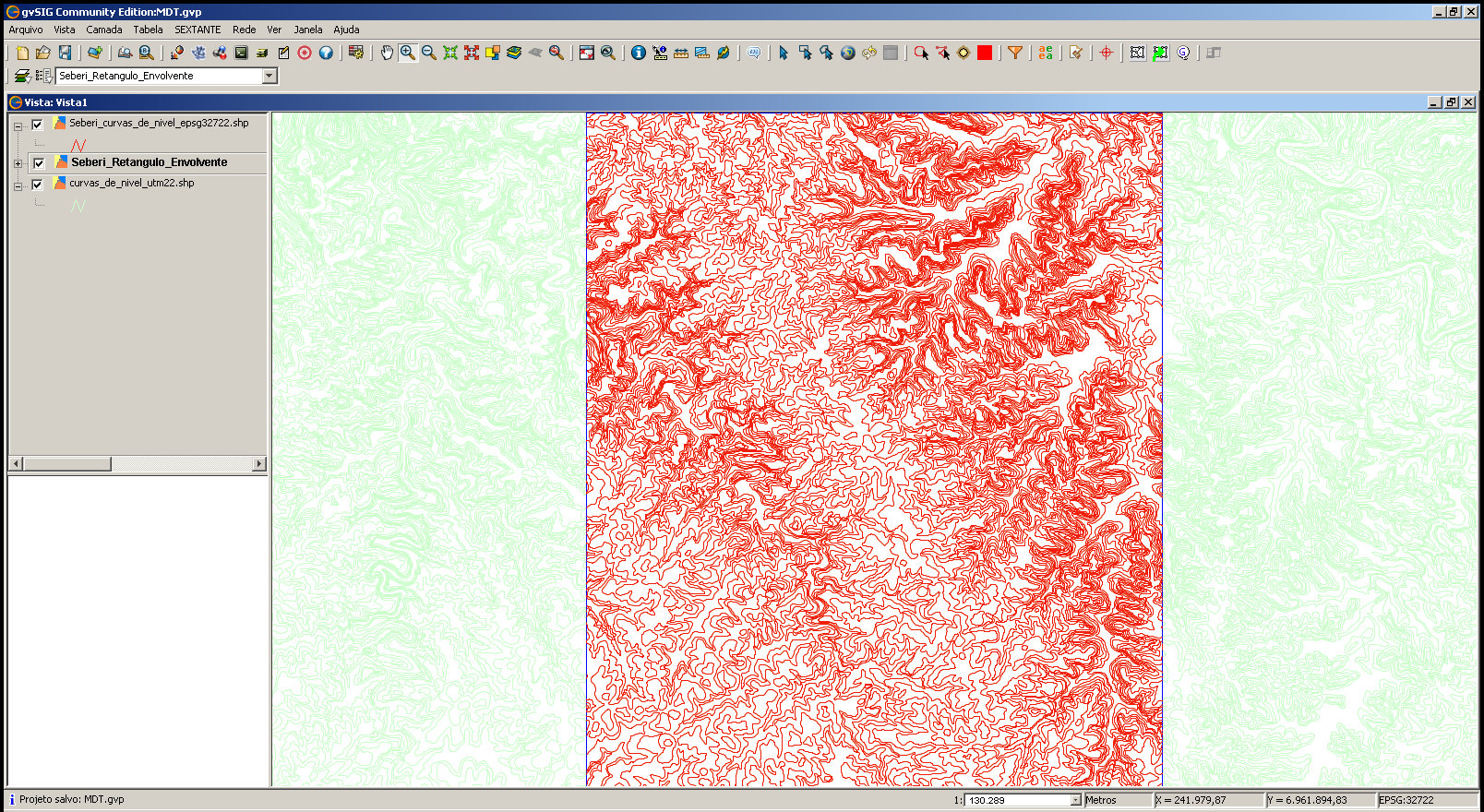Open the active layer dropdown in toolbar
The height and width of the screenshot is (812, 1484).
point(269,76)
